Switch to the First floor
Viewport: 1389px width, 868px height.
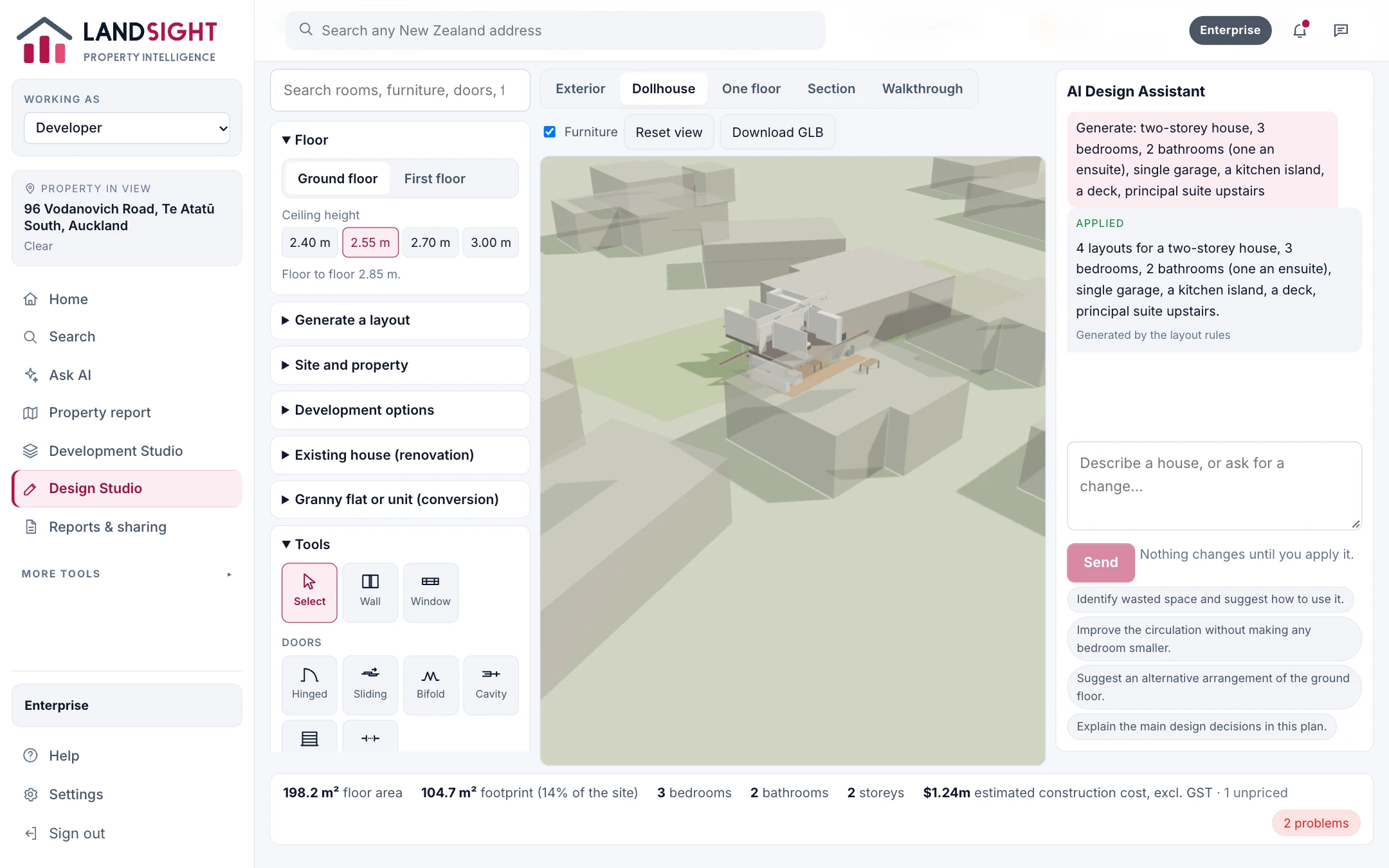(x=435, y=179)
